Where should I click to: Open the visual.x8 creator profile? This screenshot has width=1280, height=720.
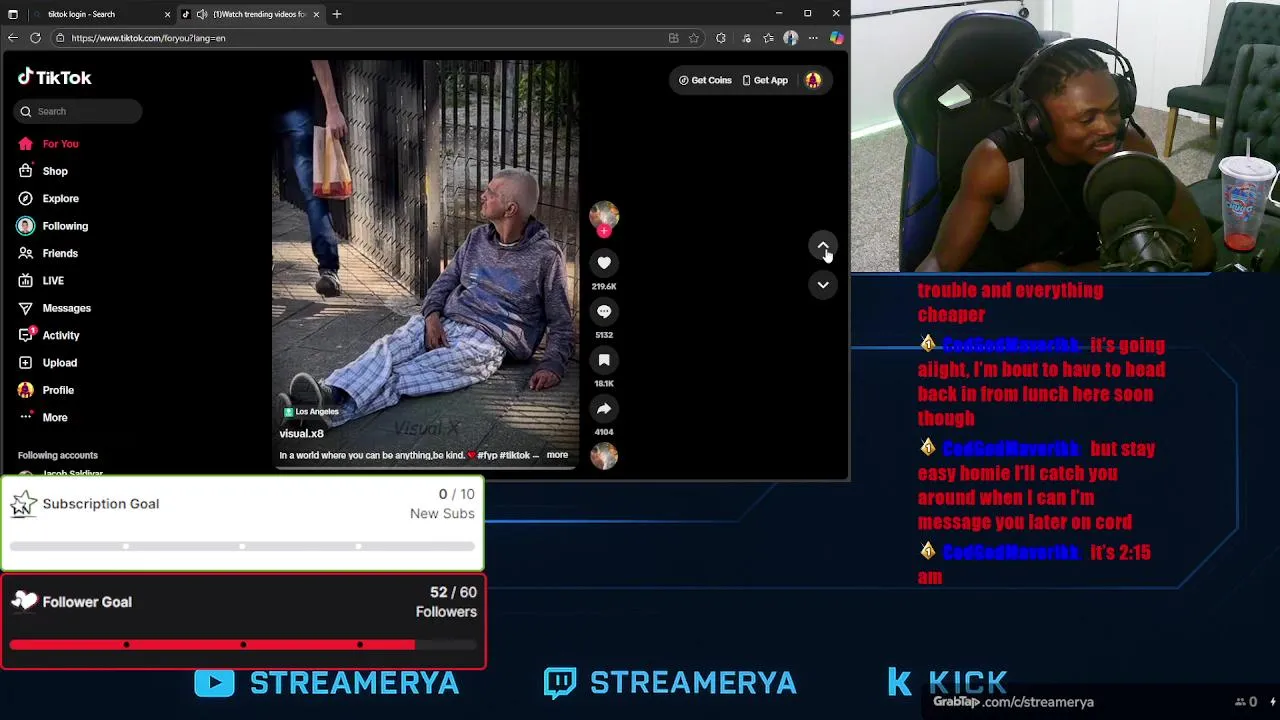point(301,434)
